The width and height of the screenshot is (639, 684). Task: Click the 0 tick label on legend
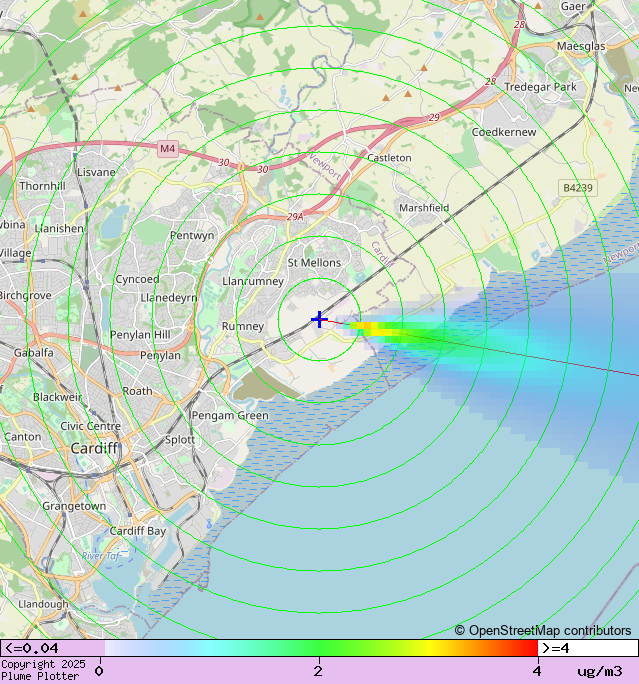[99, 671]
